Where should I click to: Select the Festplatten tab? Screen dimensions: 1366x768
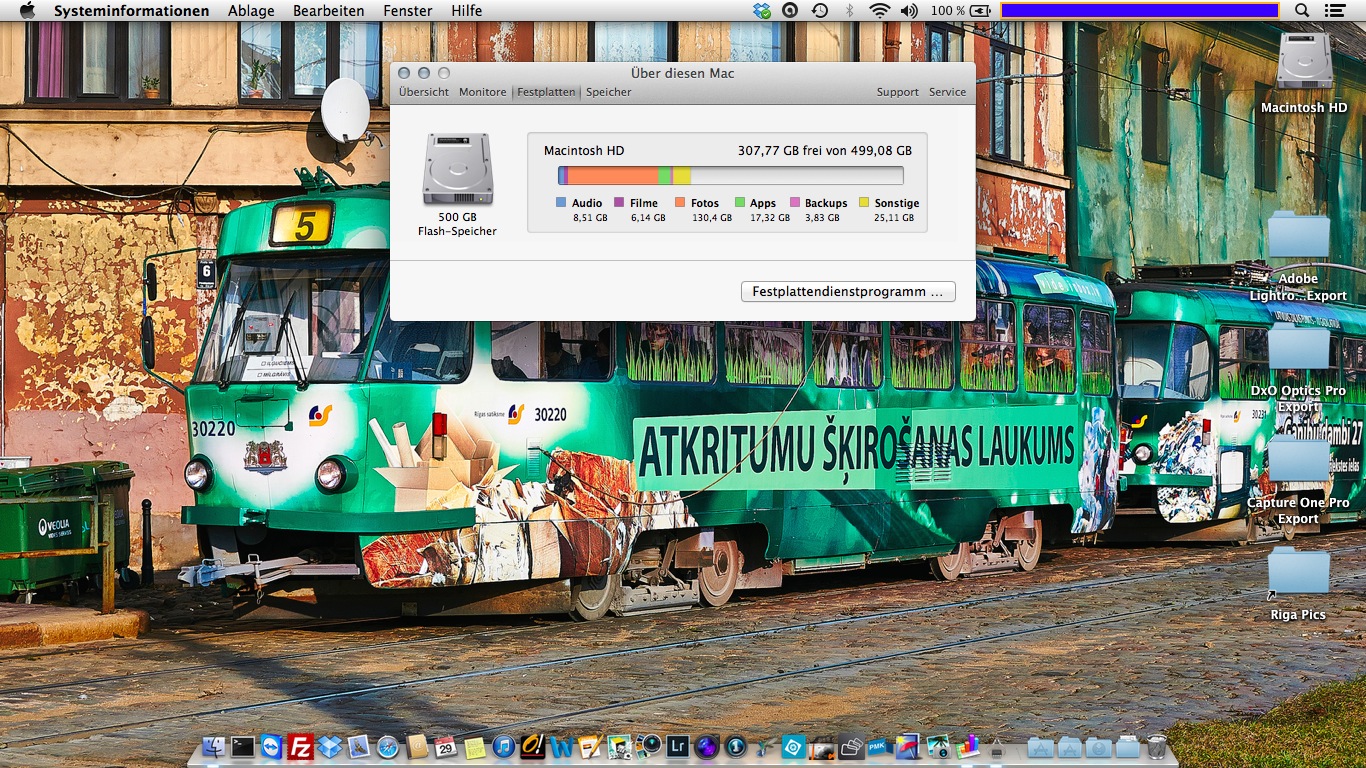(546, 92)
